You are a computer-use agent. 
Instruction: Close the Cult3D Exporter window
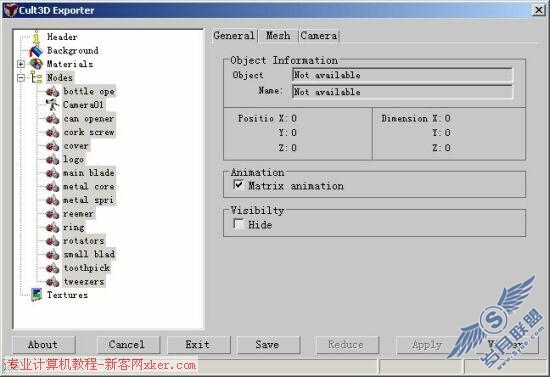[x=538, y=10]
